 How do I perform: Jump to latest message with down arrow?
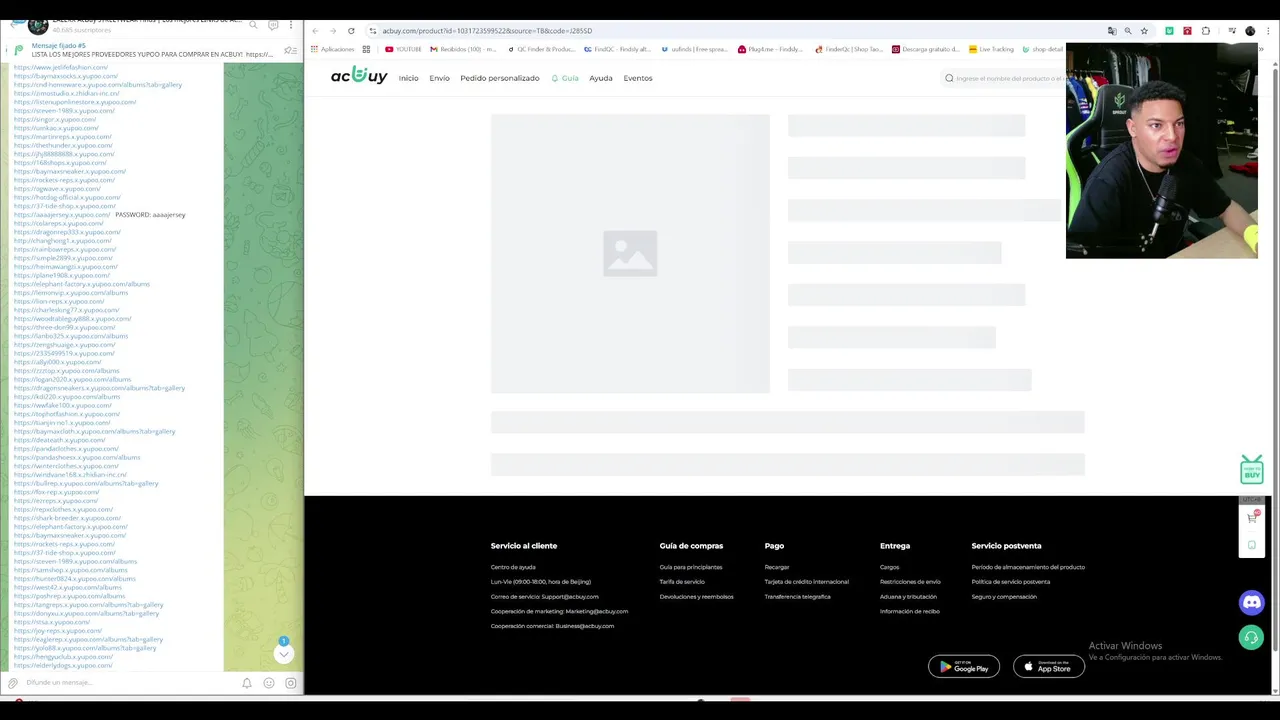click(284, 654)
